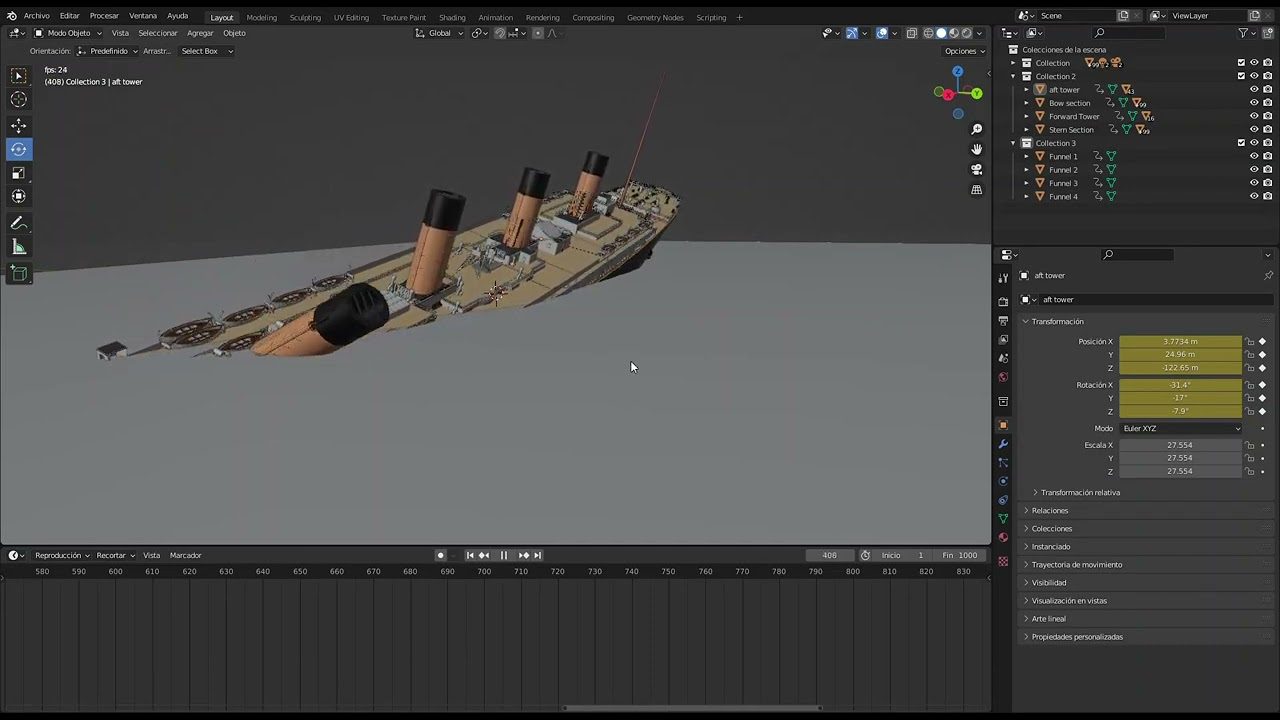Viewport: 1280px width, 720px height.
Task: Activate the Rotate tool
Action: 19,149
